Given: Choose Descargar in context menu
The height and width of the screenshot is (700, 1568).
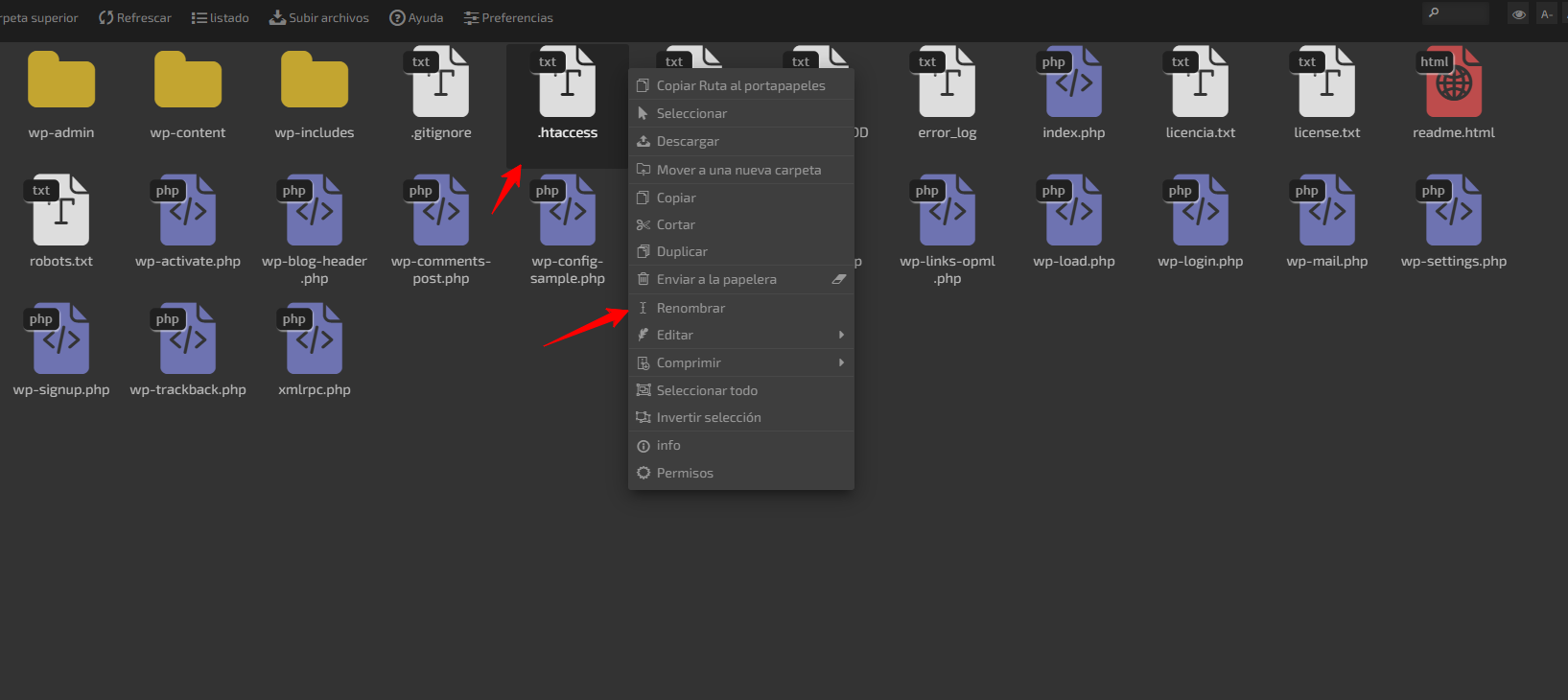Looking at the screenshot, I should tap(740, 141).
